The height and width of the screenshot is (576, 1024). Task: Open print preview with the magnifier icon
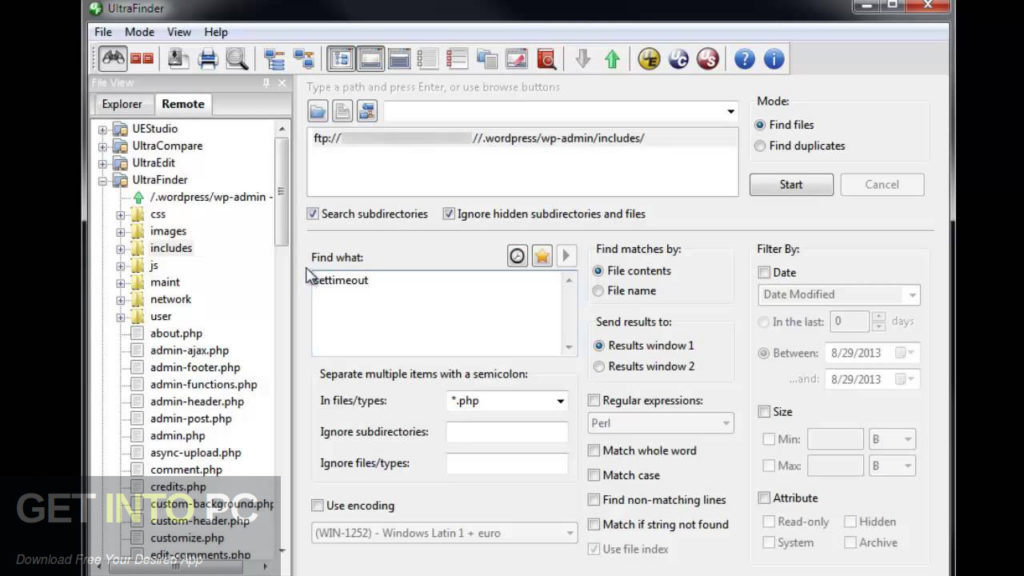click(x=236, y=59)
